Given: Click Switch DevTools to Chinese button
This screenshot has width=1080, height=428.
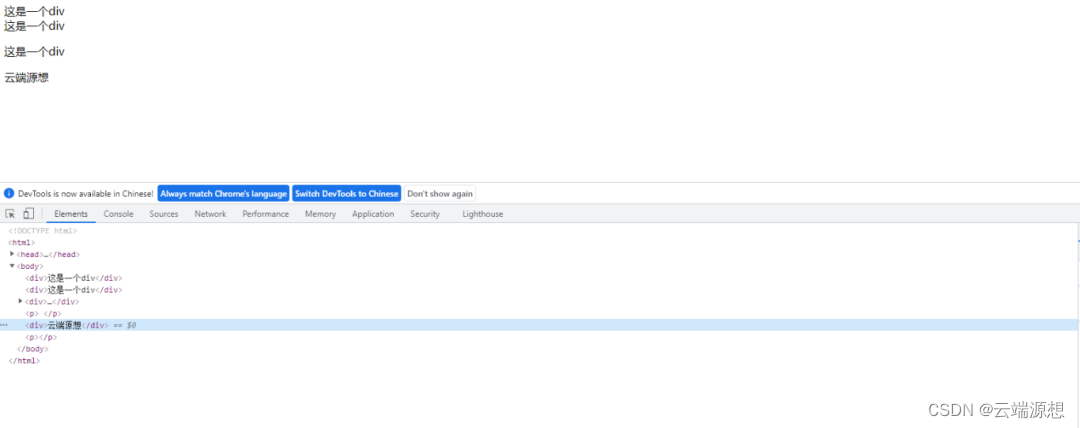Looking at the screenshot, I should point(346,194).
